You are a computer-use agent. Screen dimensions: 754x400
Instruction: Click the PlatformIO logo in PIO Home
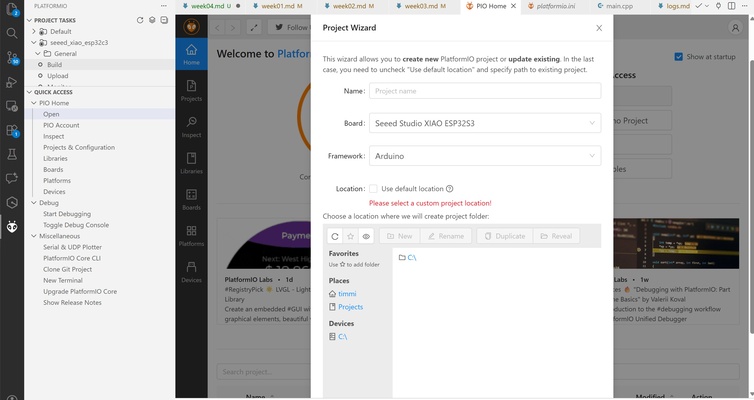coord(191,26)
